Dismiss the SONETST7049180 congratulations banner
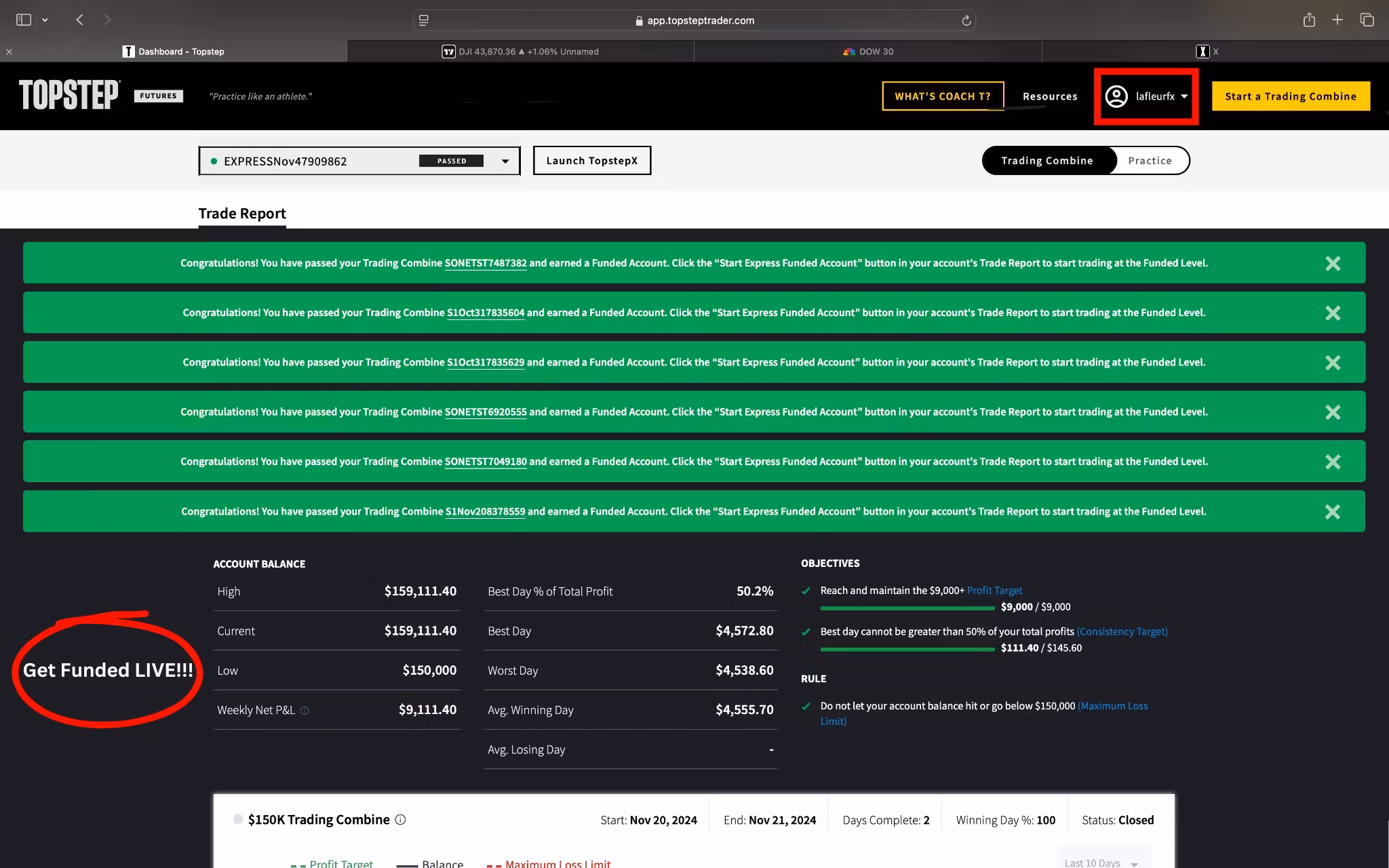The image size is (1389, 868). [x=1333, y=462]
